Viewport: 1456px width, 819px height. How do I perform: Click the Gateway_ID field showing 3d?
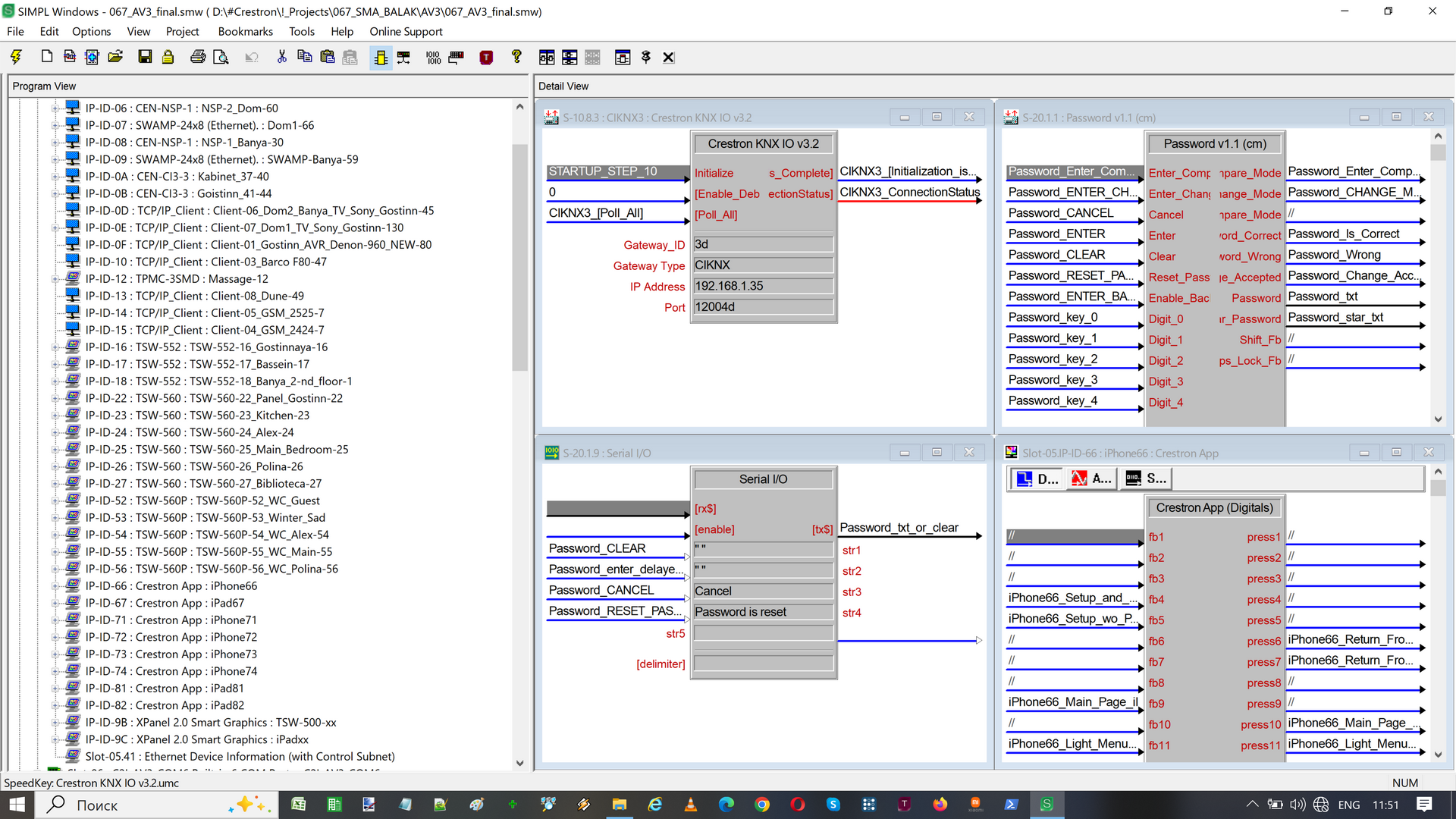pyautogui.click(x=763, y=244)
